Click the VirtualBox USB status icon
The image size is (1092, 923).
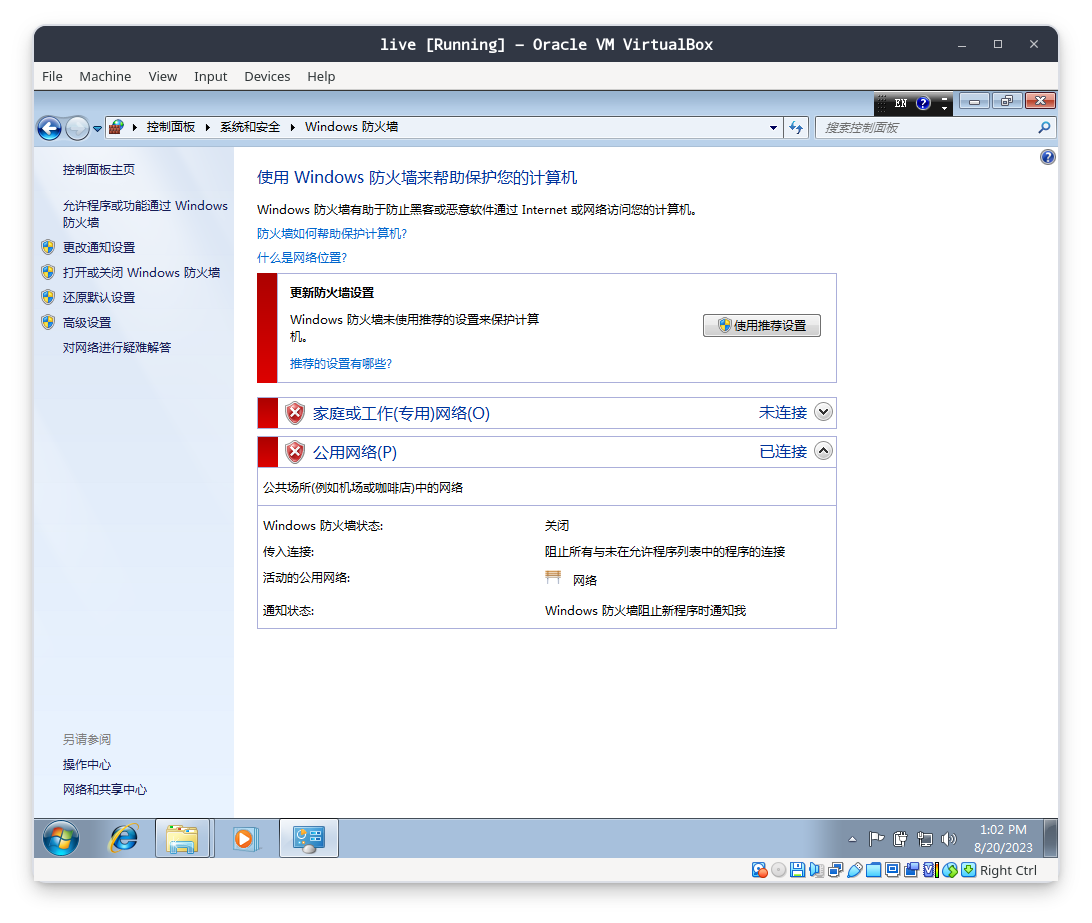(855, 870)
